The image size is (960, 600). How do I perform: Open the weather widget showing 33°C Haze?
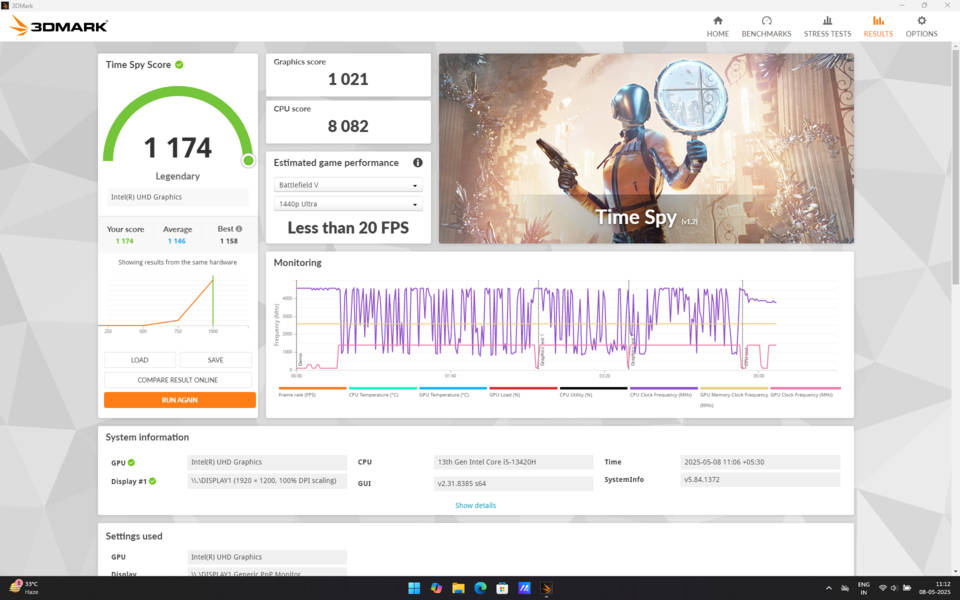(x=24, y=588)
